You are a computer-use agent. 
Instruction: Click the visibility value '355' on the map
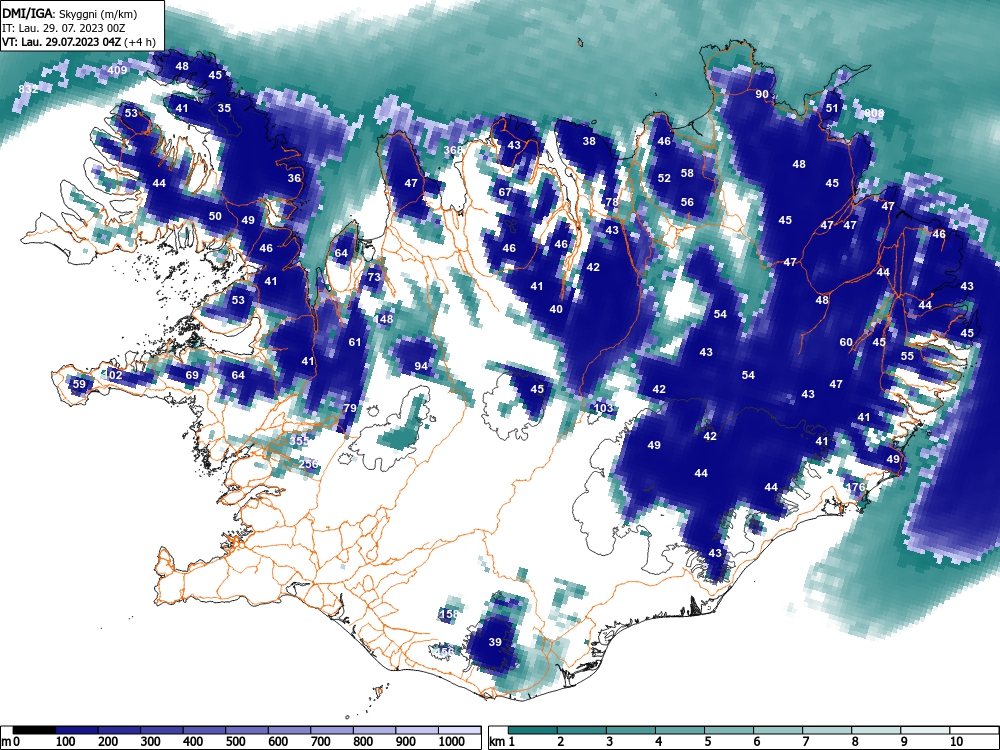coord(299,441)
